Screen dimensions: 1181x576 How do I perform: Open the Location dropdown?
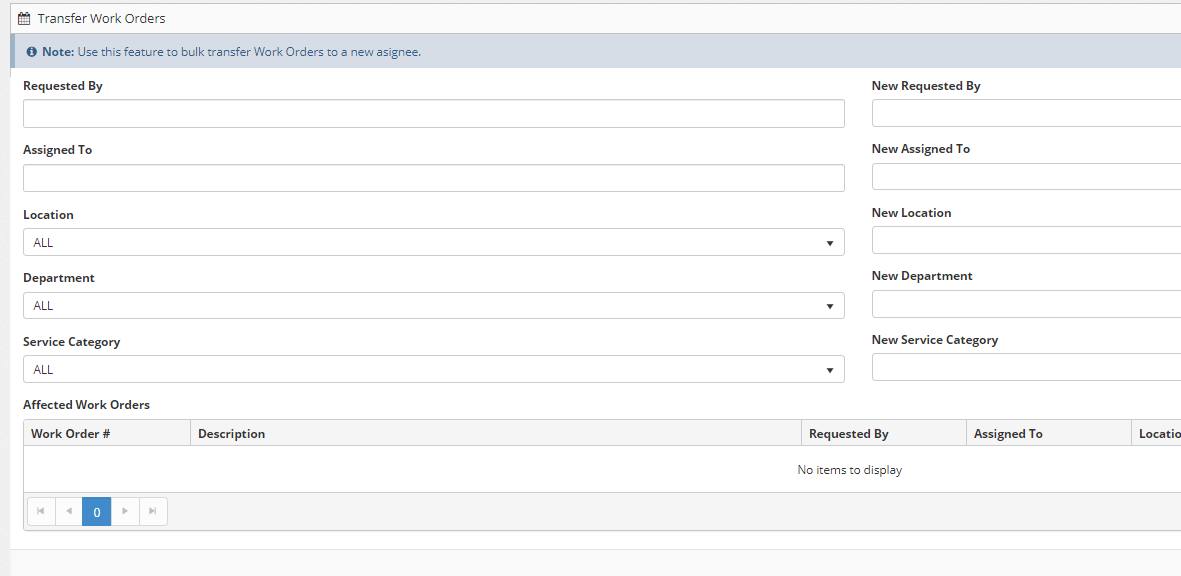click(x=433, y=243)
